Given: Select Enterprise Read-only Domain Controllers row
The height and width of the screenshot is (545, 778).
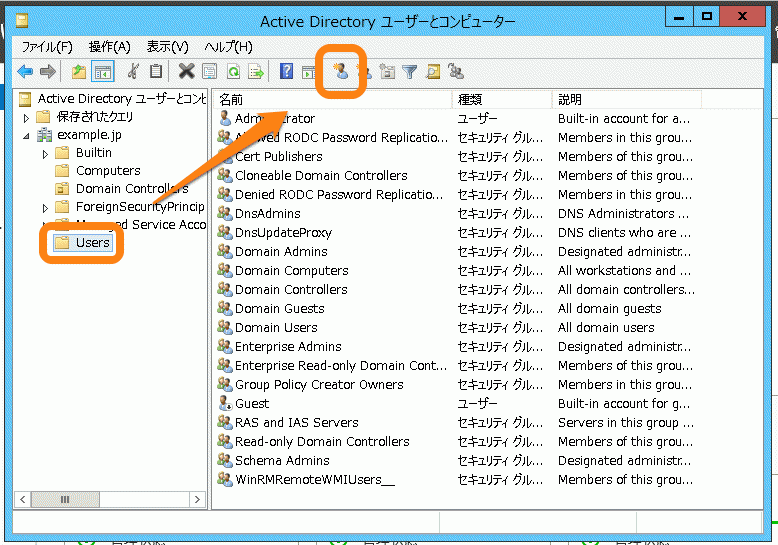Looking at the screenshot, I should (x=340, y=365).
